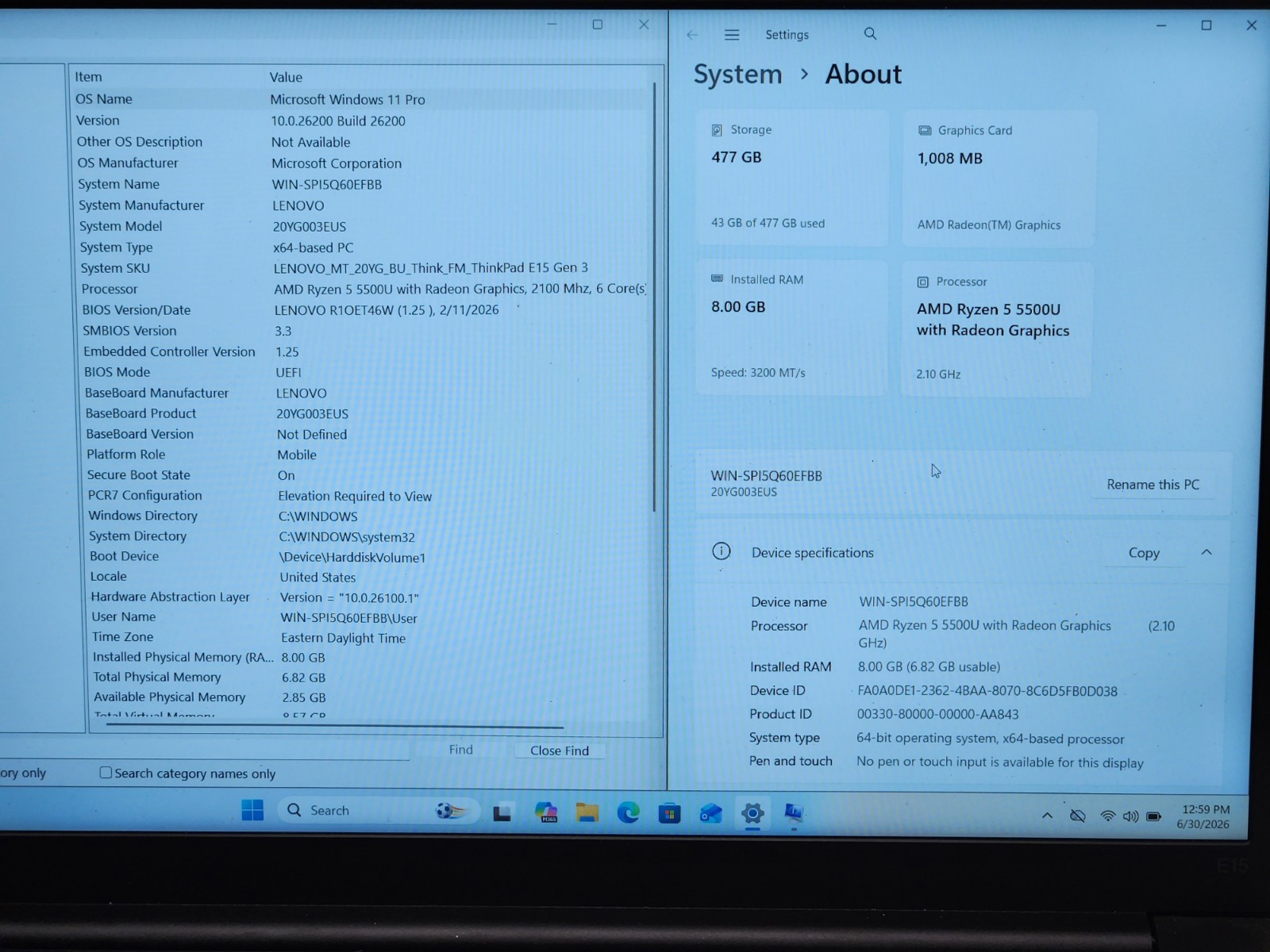Select the Installed RAM 8.00 GB card
Viewport: 1270px width, 952px height.
(791, 328)
